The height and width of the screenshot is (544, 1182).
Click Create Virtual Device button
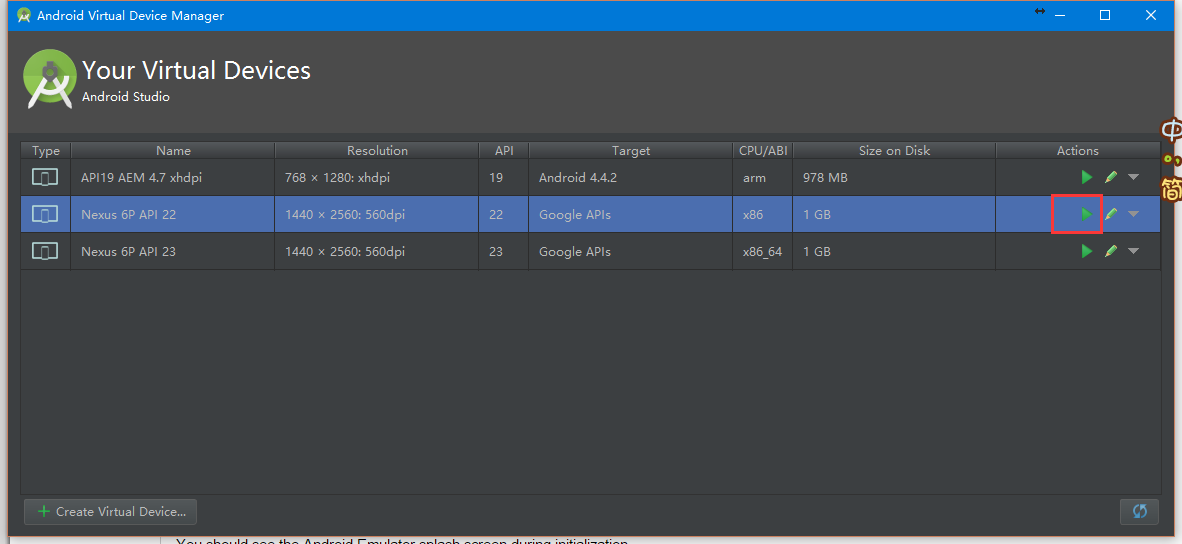[111, 511]
